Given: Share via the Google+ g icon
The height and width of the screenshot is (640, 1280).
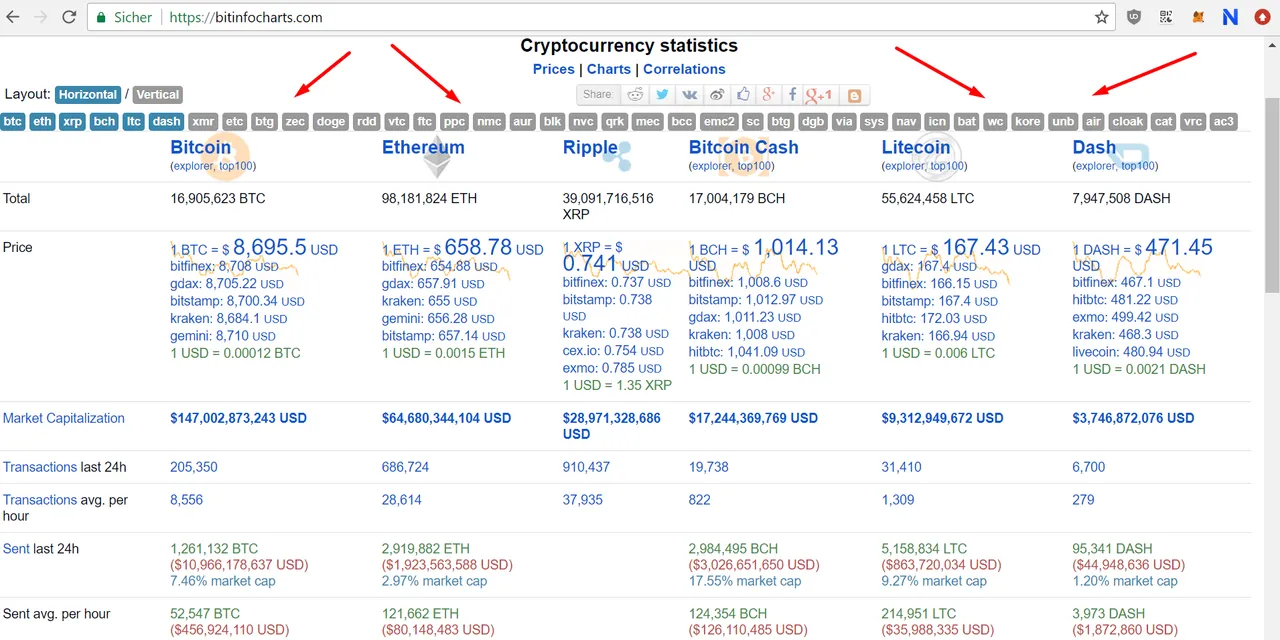Looking at the screenshot, I should point(768,95).
